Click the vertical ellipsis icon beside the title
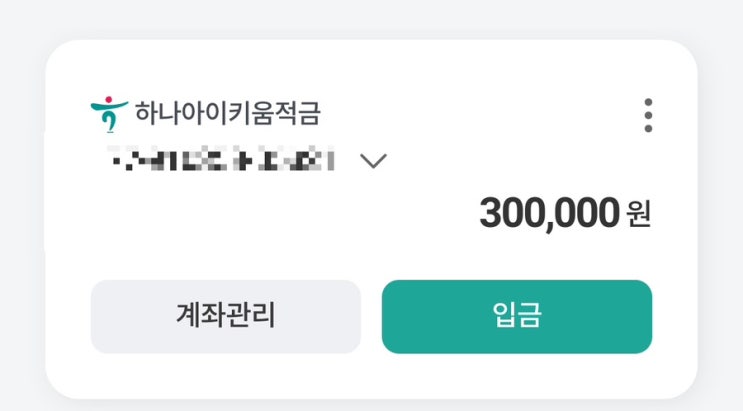This screenshot has height=411, width=743. [648, 115]
